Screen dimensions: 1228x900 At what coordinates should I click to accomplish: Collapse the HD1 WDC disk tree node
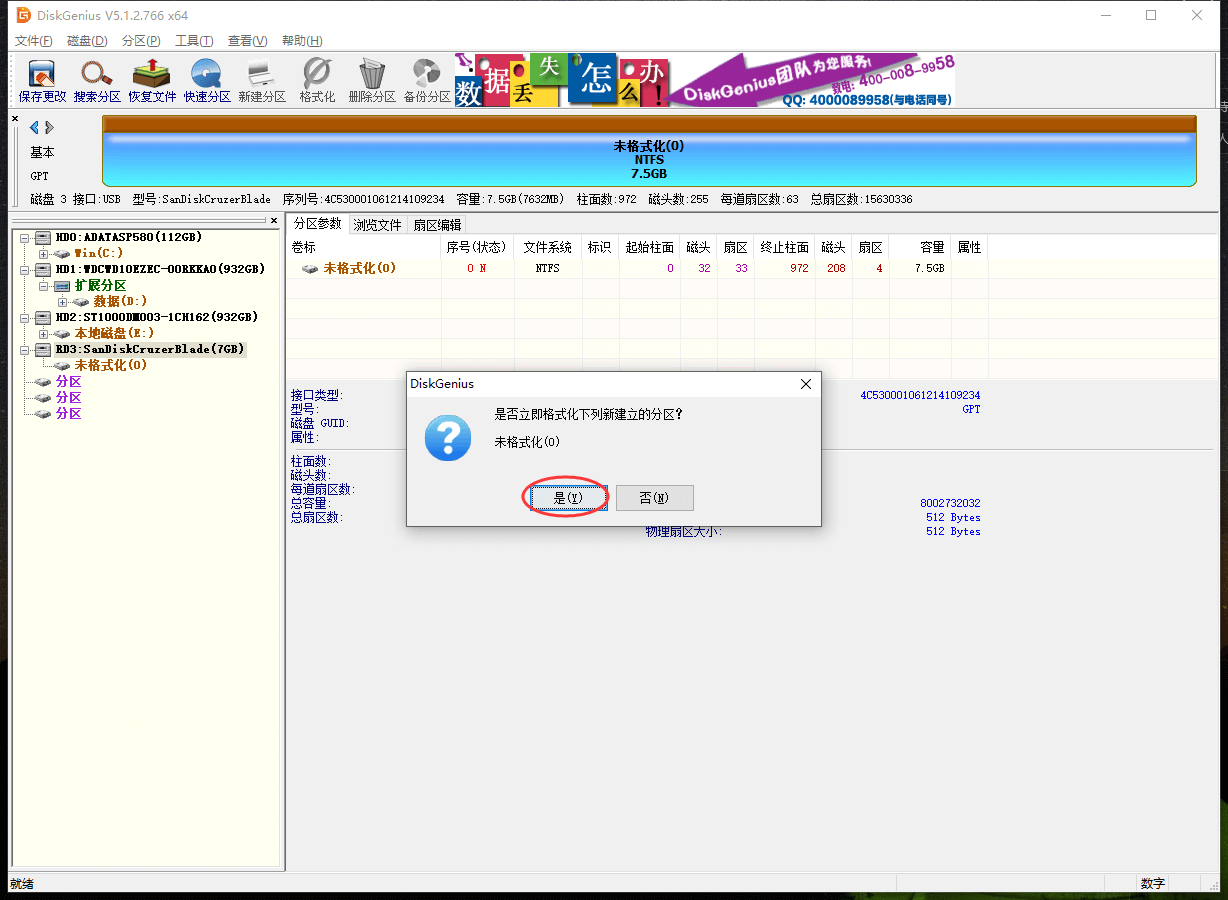tap(25, 270)
